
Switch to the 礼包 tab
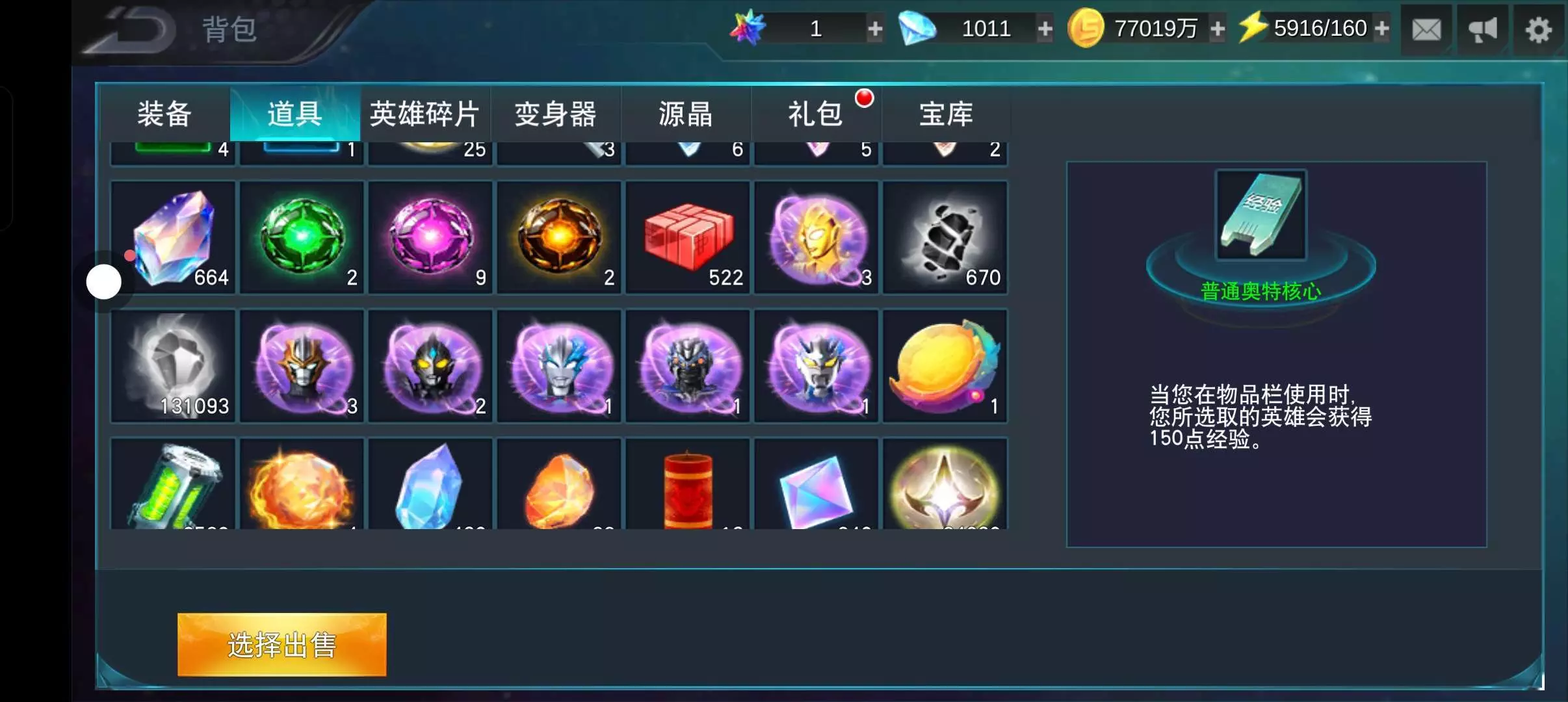click(x=816, y=114)
